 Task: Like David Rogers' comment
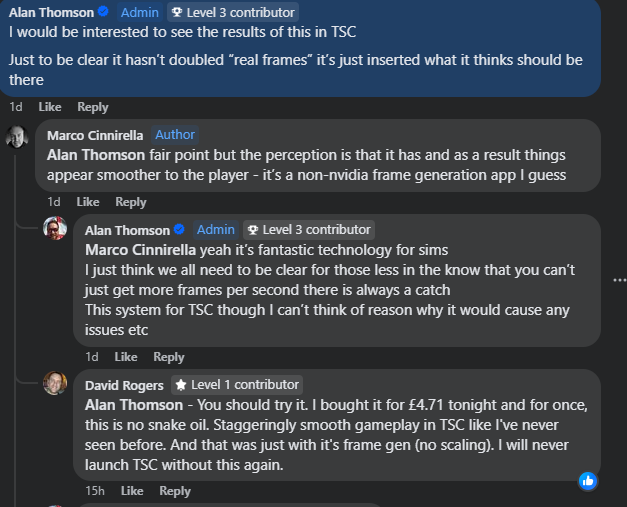pos(132,491)
